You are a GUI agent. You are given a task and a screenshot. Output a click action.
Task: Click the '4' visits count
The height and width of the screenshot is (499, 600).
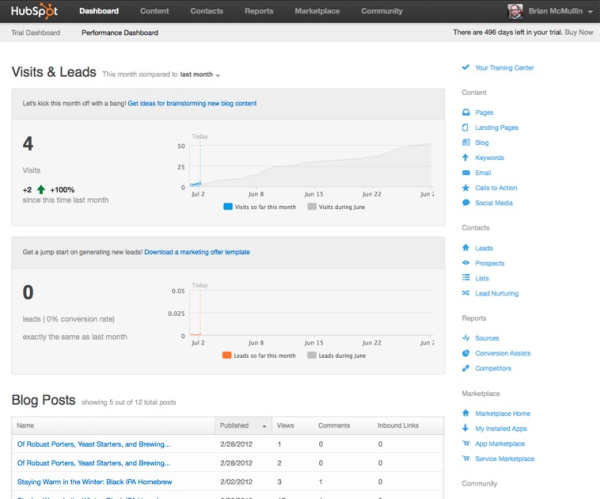[28, 144]
